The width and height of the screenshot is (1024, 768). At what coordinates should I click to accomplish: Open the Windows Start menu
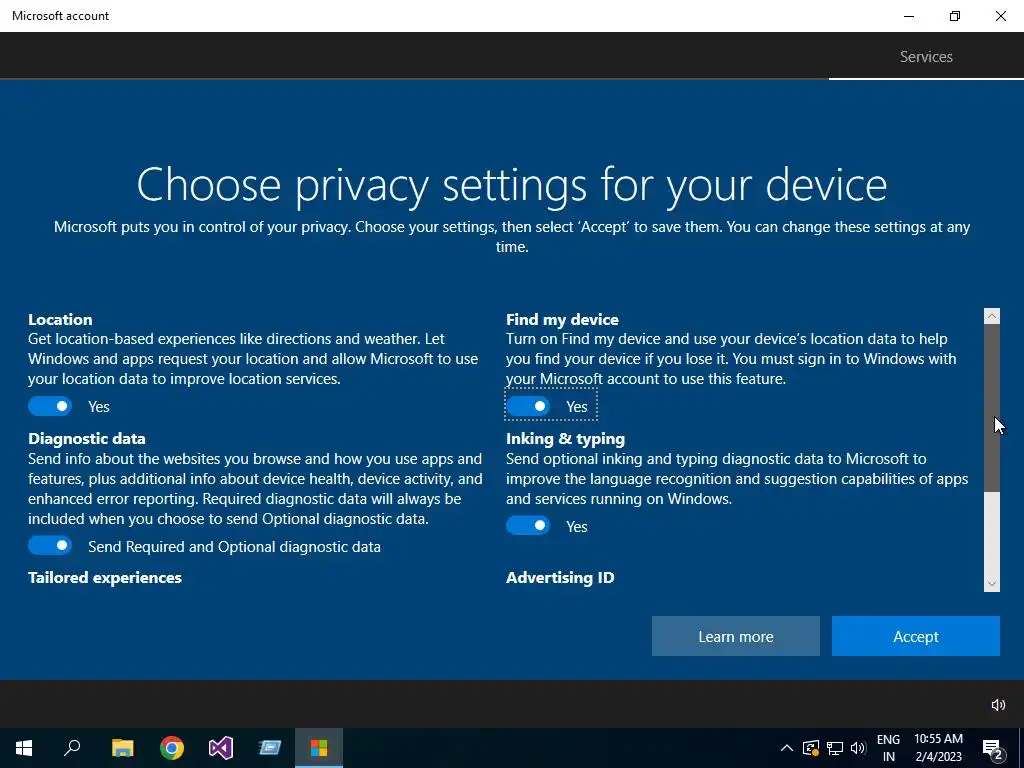24,748
